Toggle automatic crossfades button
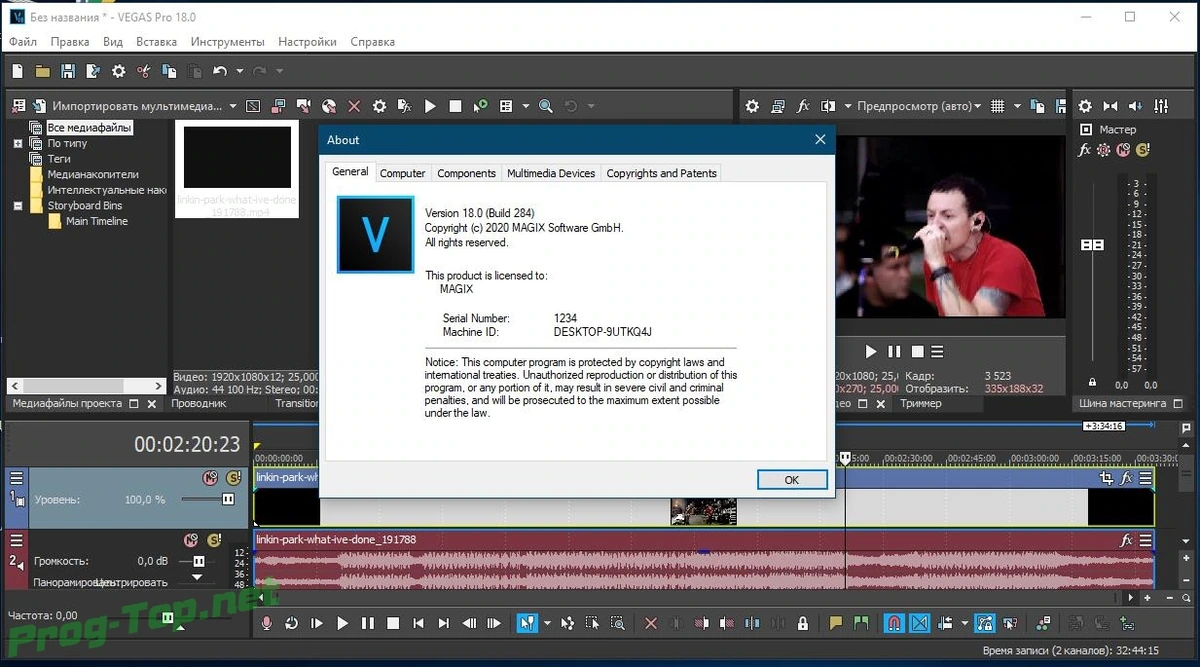The image size is (1200, 667). (x=920, y=623)
